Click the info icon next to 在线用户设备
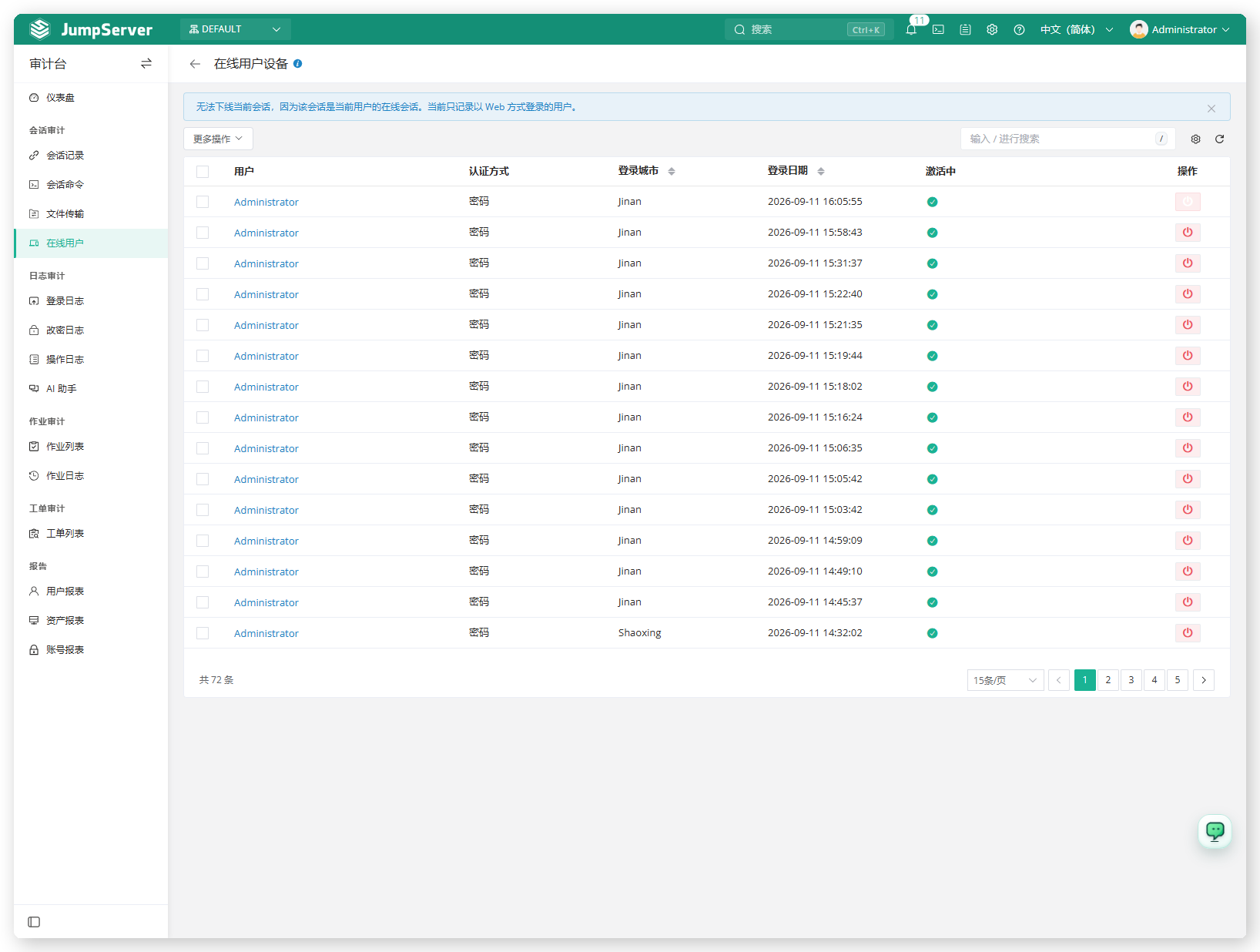 click(x=297, y=64)
